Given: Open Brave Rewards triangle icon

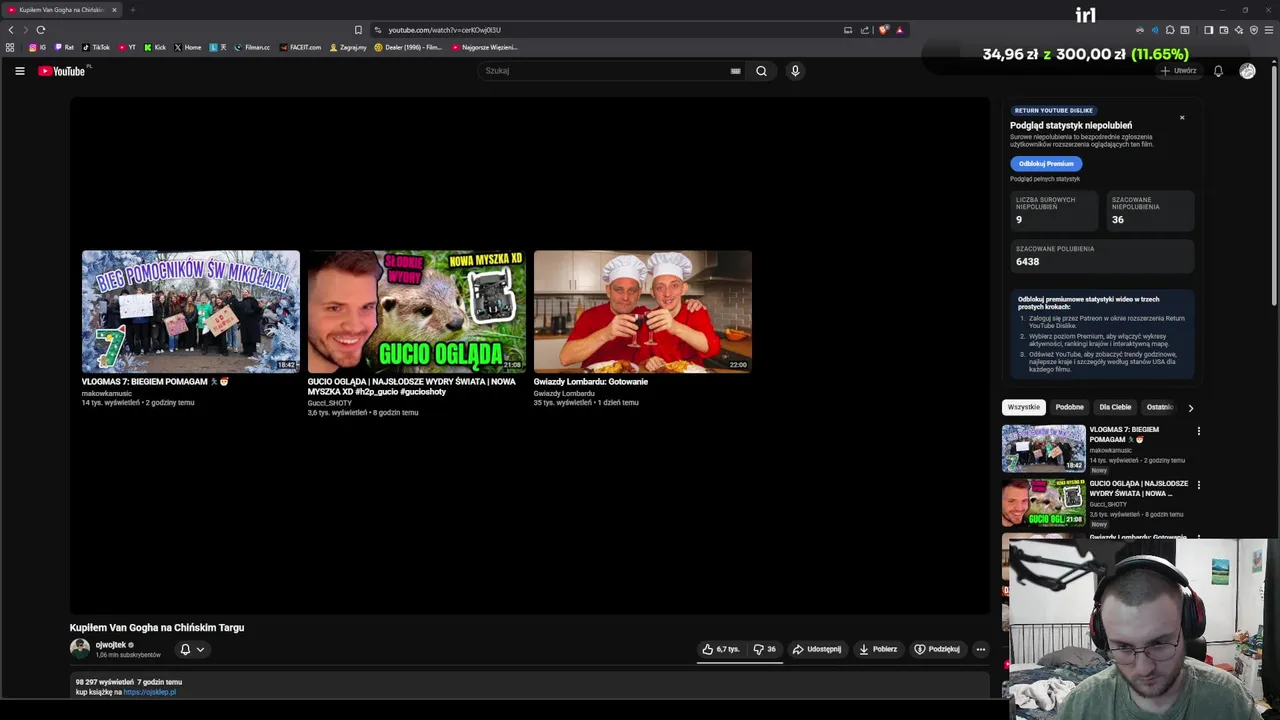Looking at the screenshot, I should [x=900, y=30].
